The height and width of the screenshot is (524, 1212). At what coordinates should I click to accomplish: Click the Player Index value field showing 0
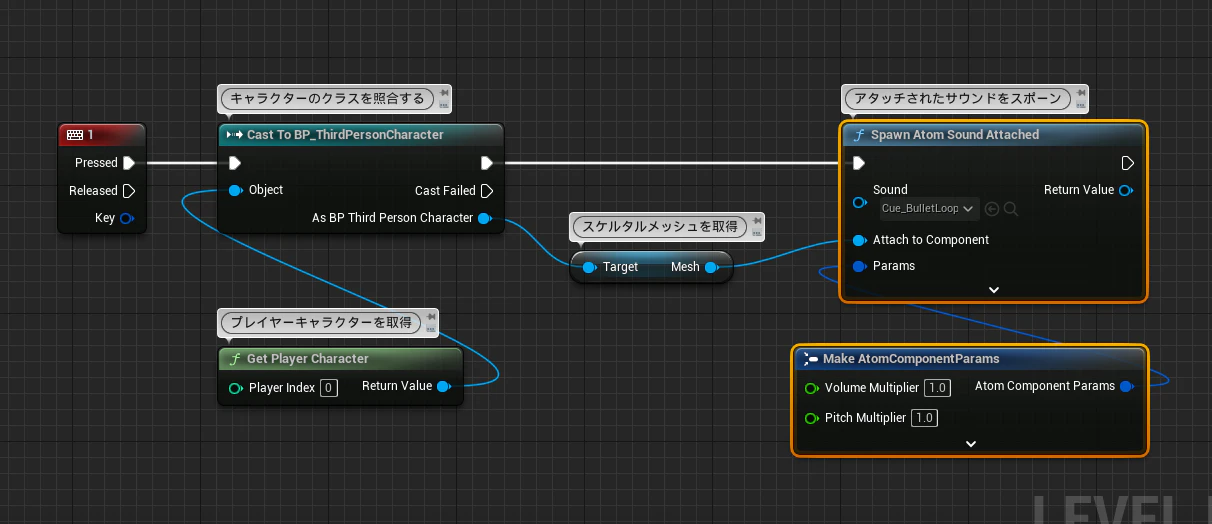[x=329, y=388]
